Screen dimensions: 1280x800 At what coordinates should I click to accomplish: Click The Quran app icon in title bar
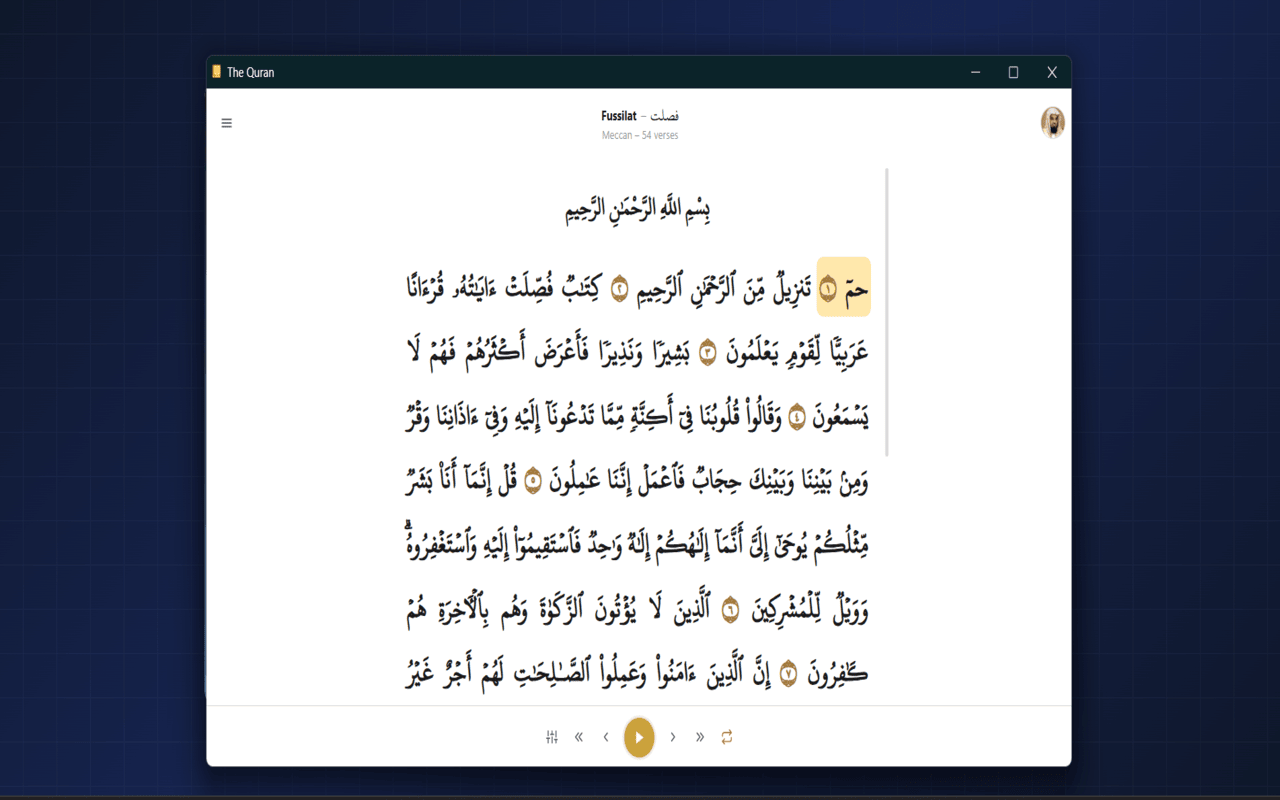click(216, 72)
